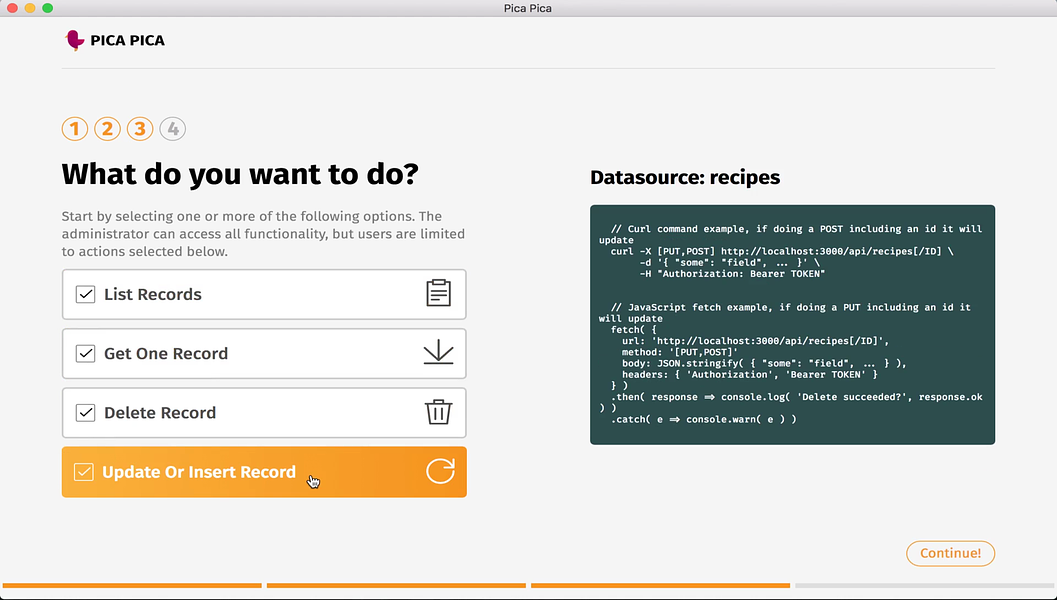Image resolution: width=1057 pixels, height=600 pixels.
Task: Click the .catch console.warn code line
Action: point(704,419)
